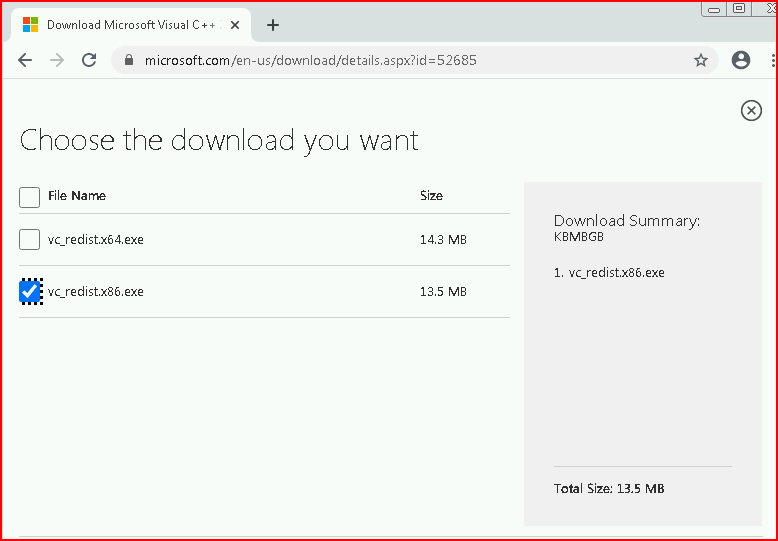Restore the browser window size
This screenshot has width=778, height=541.
coord(739,8)
